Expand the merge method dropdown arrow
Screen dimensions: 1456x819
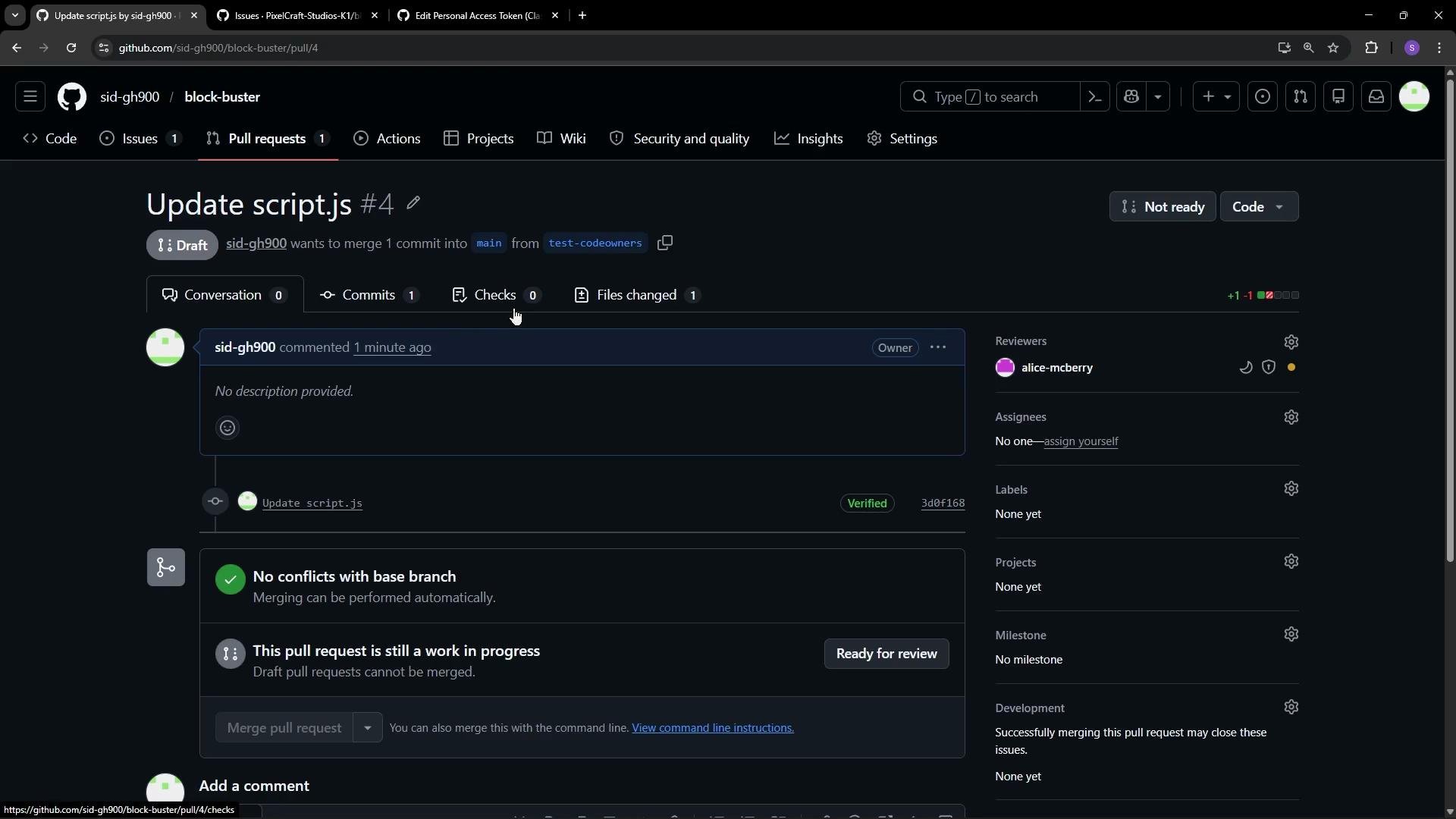point(368,728)
